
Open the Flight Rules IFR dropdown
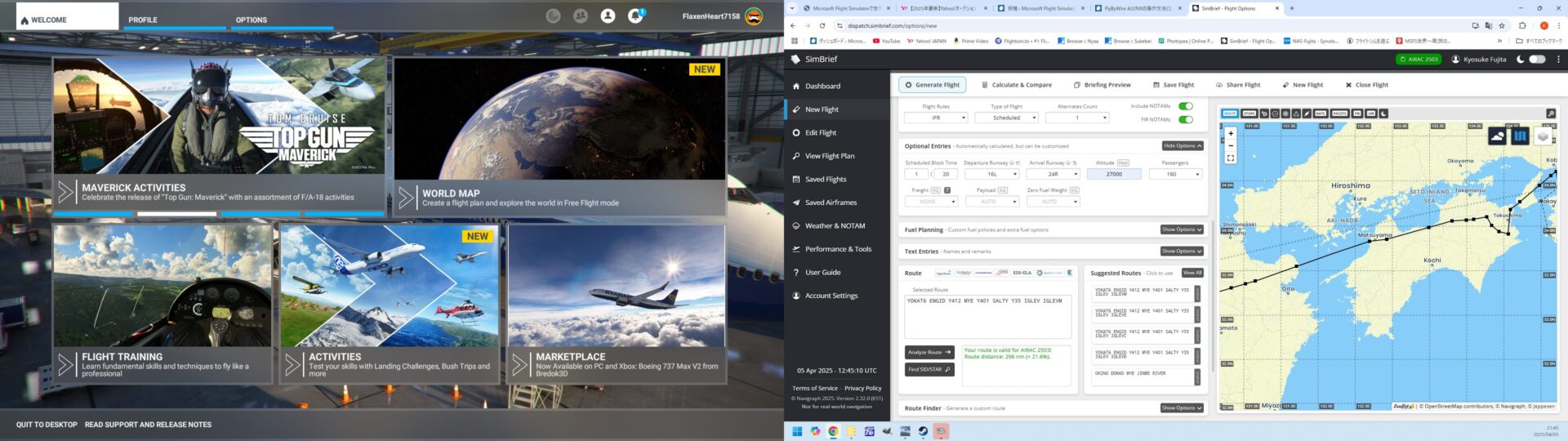[x=936, y=118]
